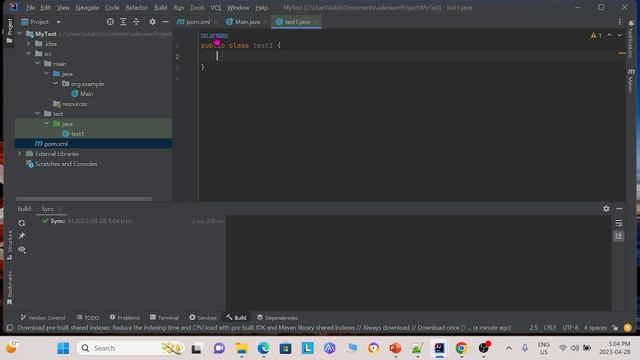The image size is (640, 360).
Task: Expand External Libraries node
Action: point(20,154)
